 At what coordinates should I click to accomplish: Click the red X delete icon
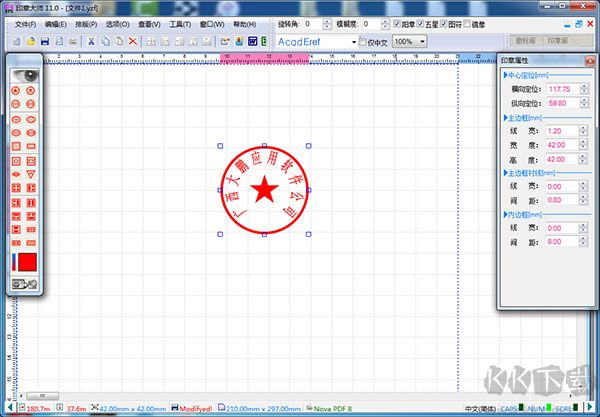click(x=133, y=41)
